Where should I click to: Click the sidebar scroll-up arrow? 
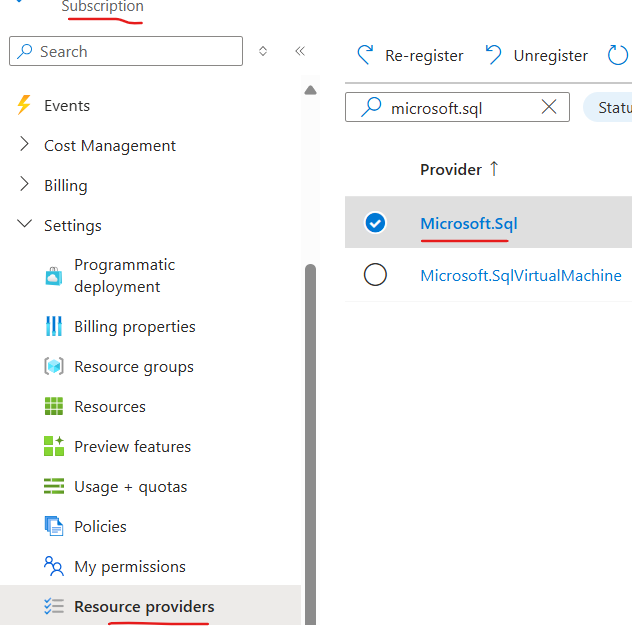point(310,89)
